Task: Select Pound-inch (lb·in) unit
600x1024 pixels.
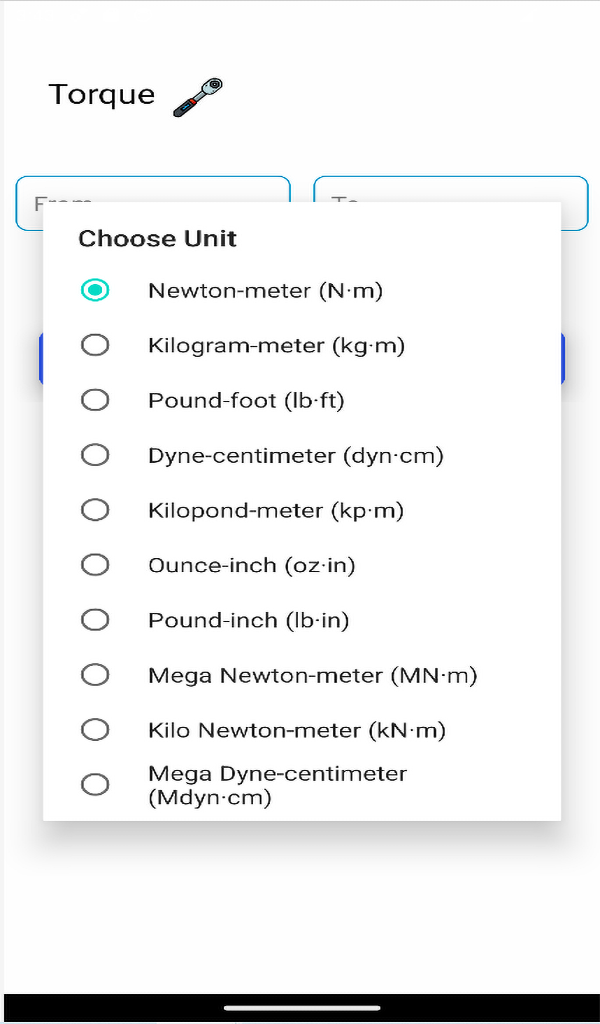Action: coord(95,619)
